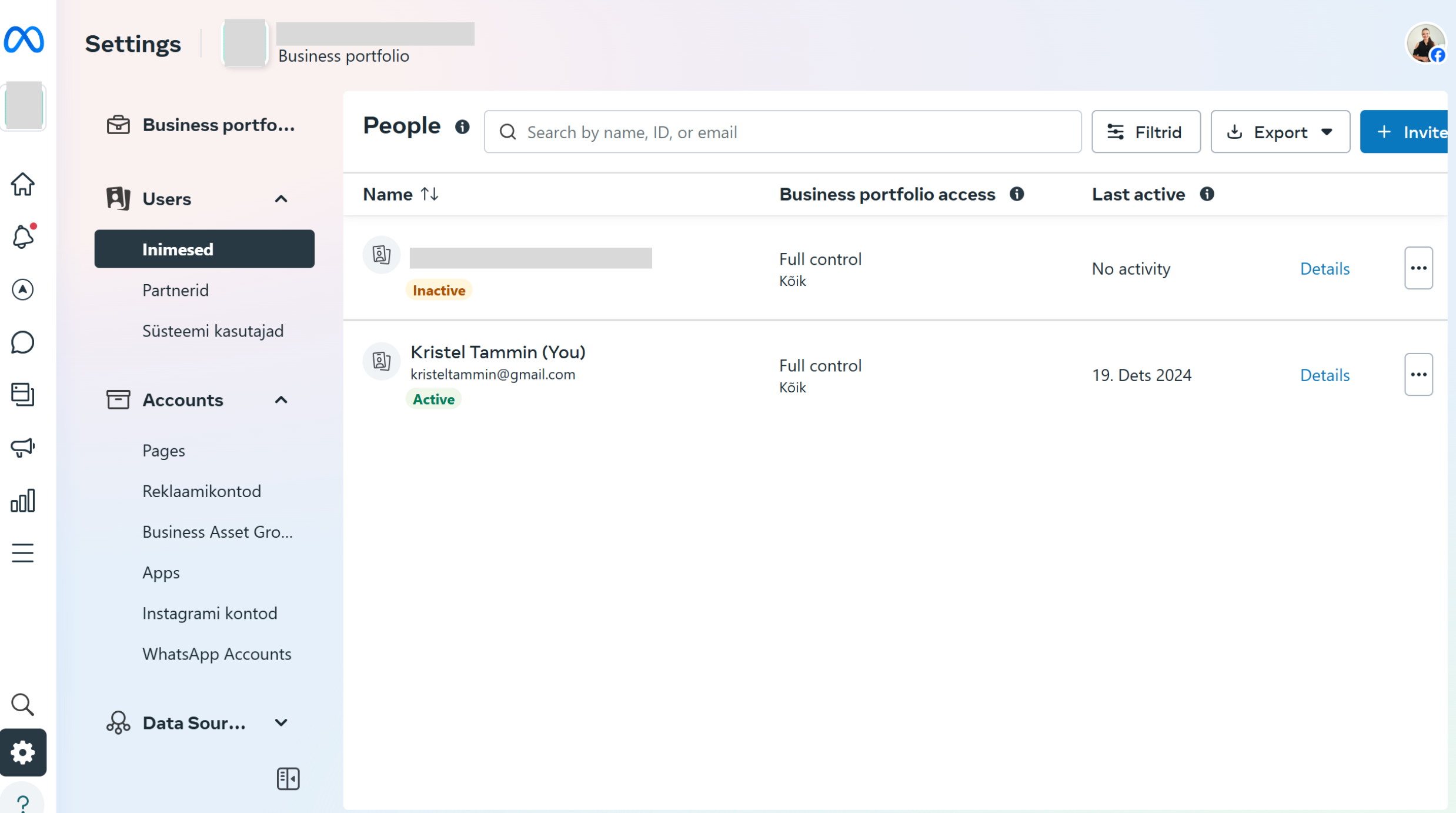The width and height of the screenshot is (1456, 813).
Task: Click the People info icon
Action: 462,126
